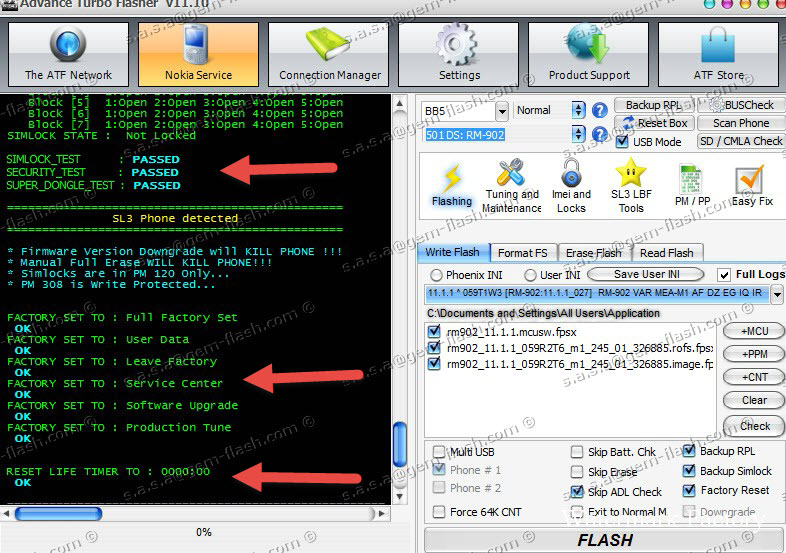The width and height of the screenshot is (786, 553).
Task: Enable Skip Batt. Chk checkbox
Action: 577,452
